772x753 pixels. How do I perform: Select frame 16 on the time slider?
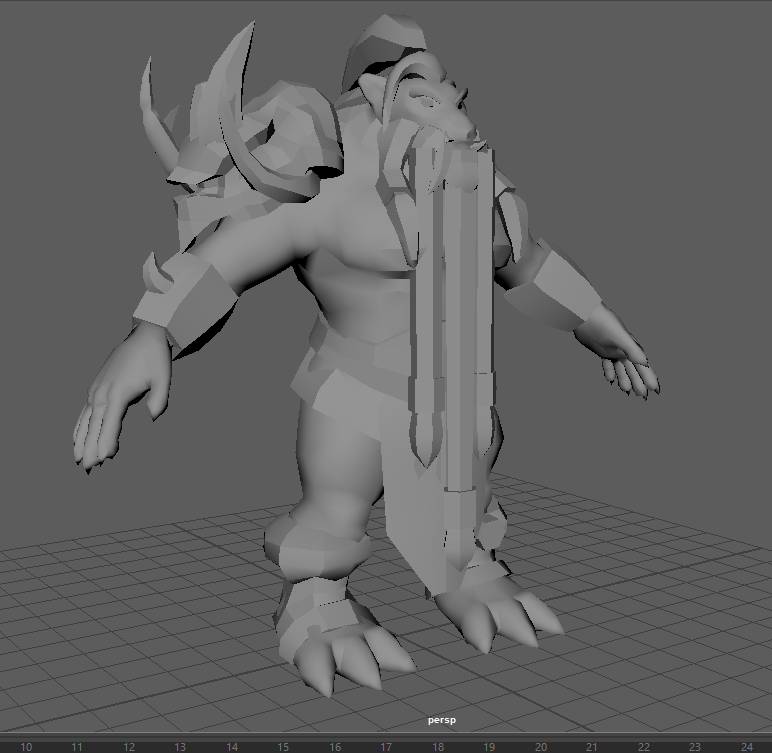tap(335, 747)
